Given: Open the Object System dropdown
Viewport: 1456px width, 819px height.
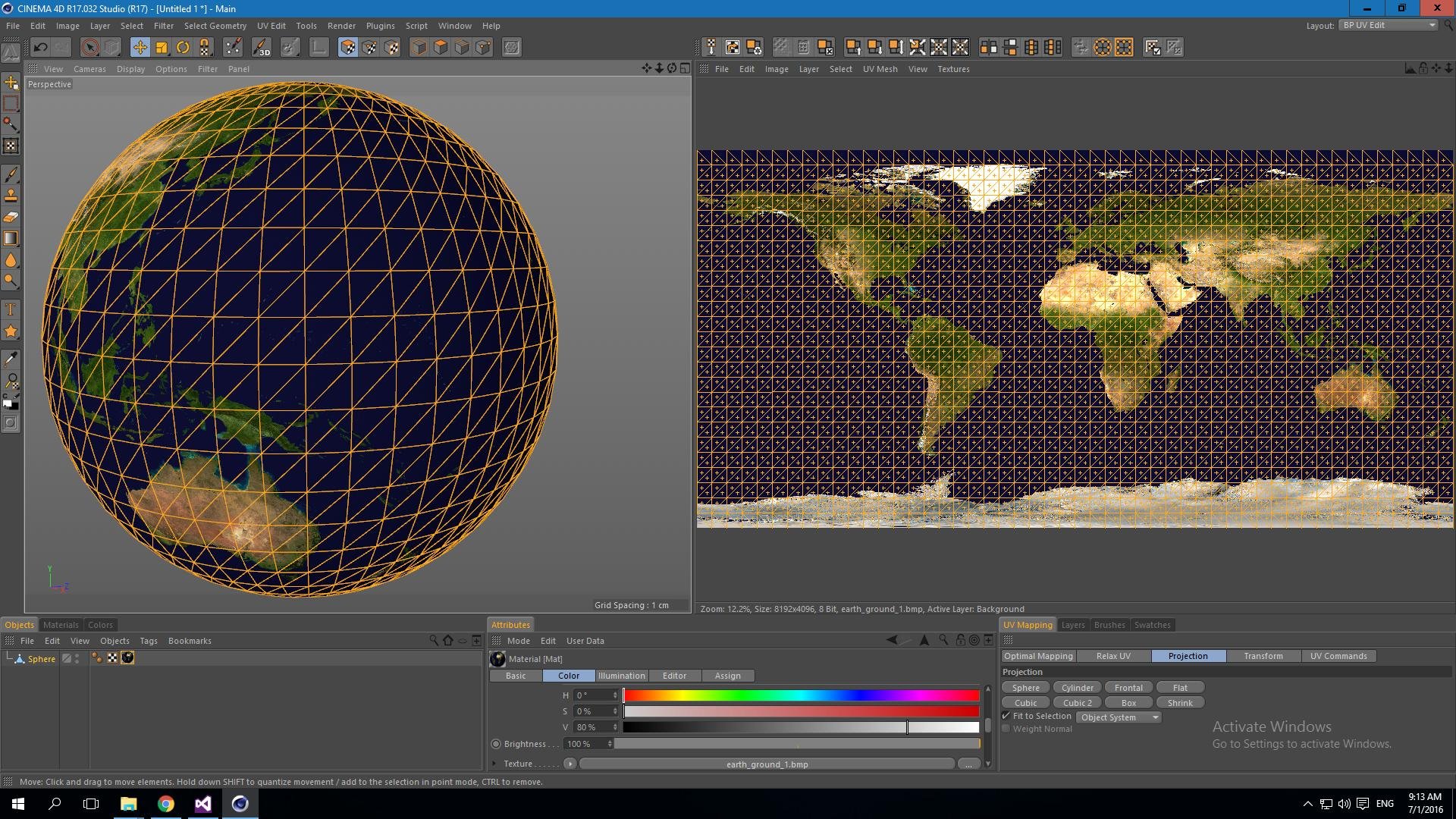Looking at the screenshot, I should coord(1119,717).
